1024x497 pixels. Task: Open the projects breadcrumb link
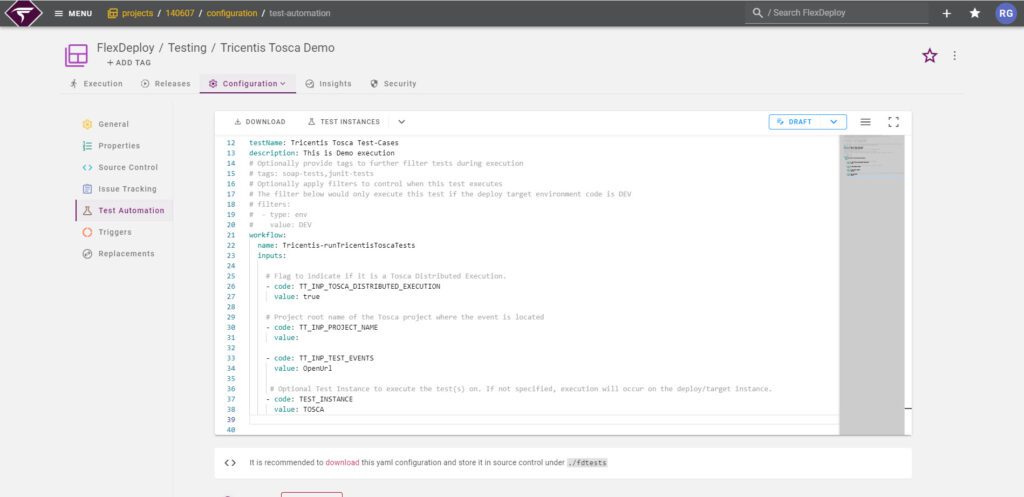click(137, 13)
